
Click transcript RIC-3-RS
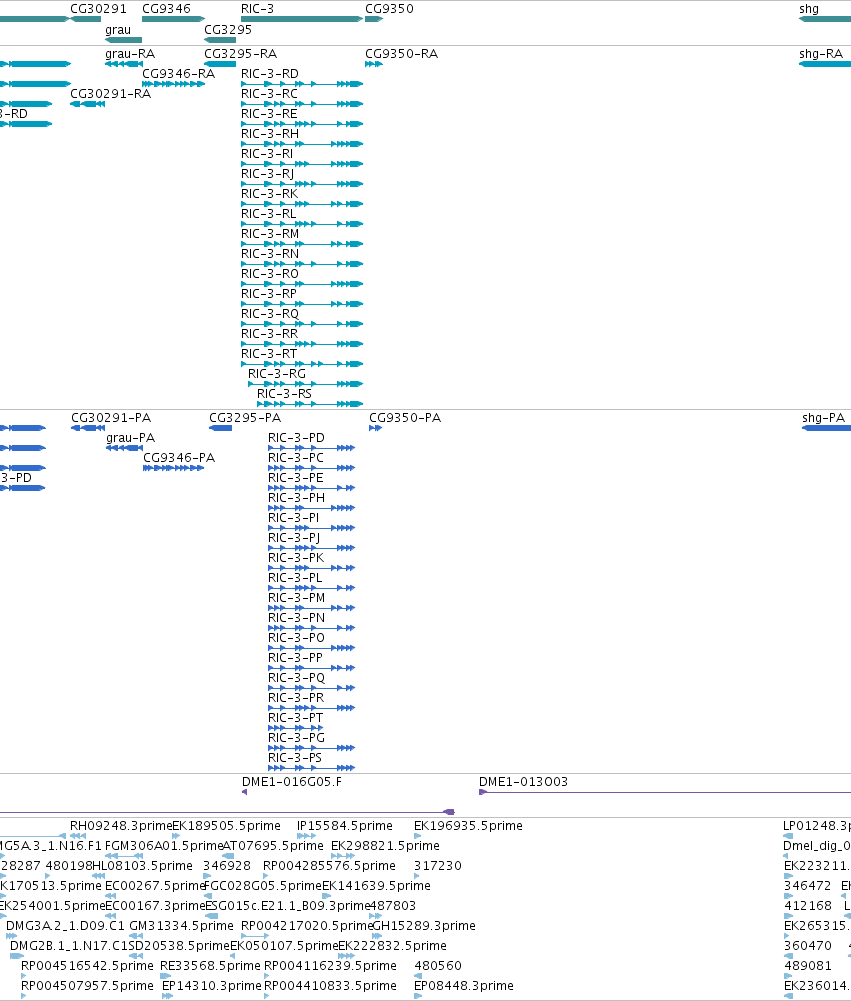[310, 404]
